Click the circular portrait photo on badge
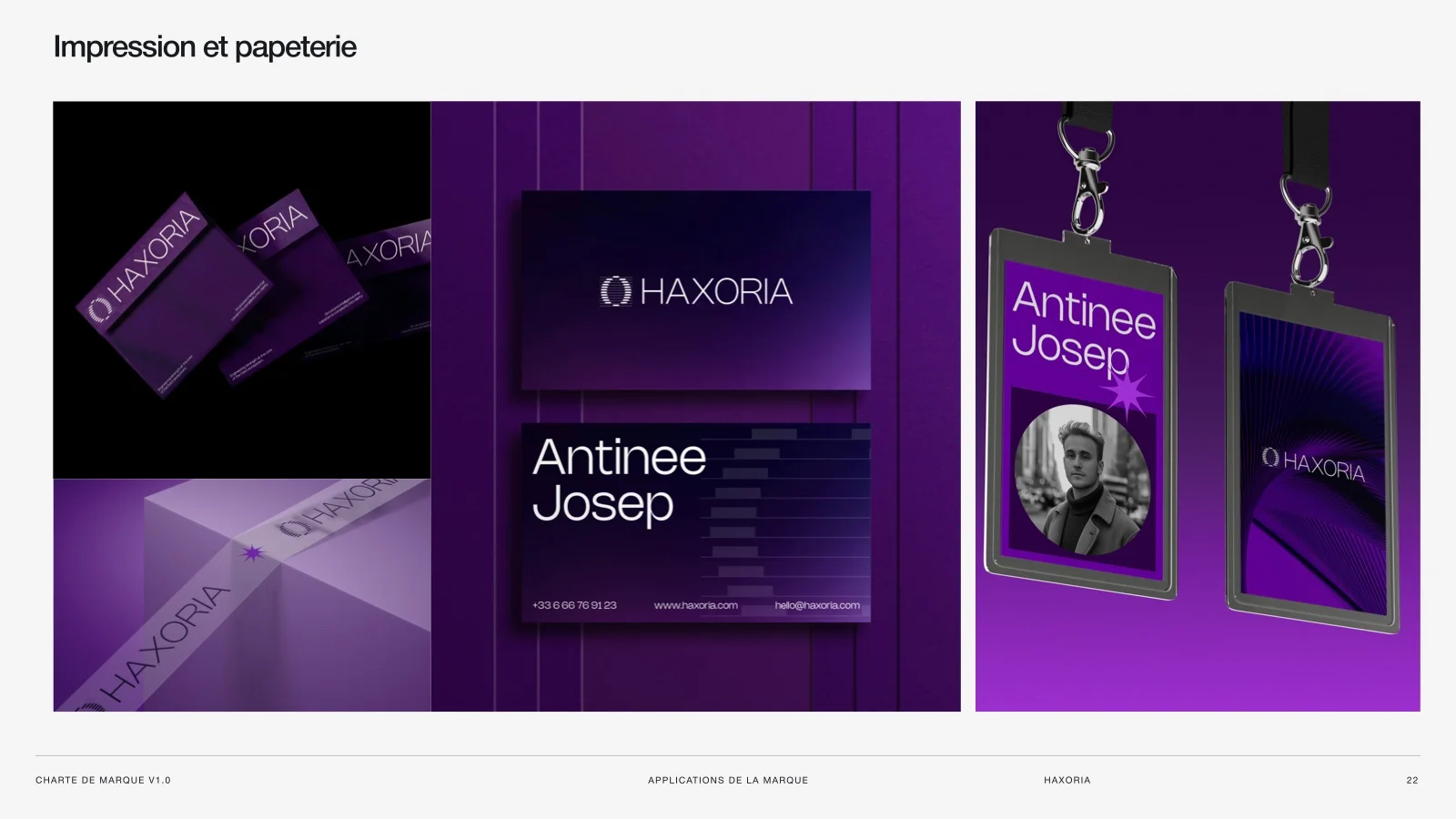 1082,480
